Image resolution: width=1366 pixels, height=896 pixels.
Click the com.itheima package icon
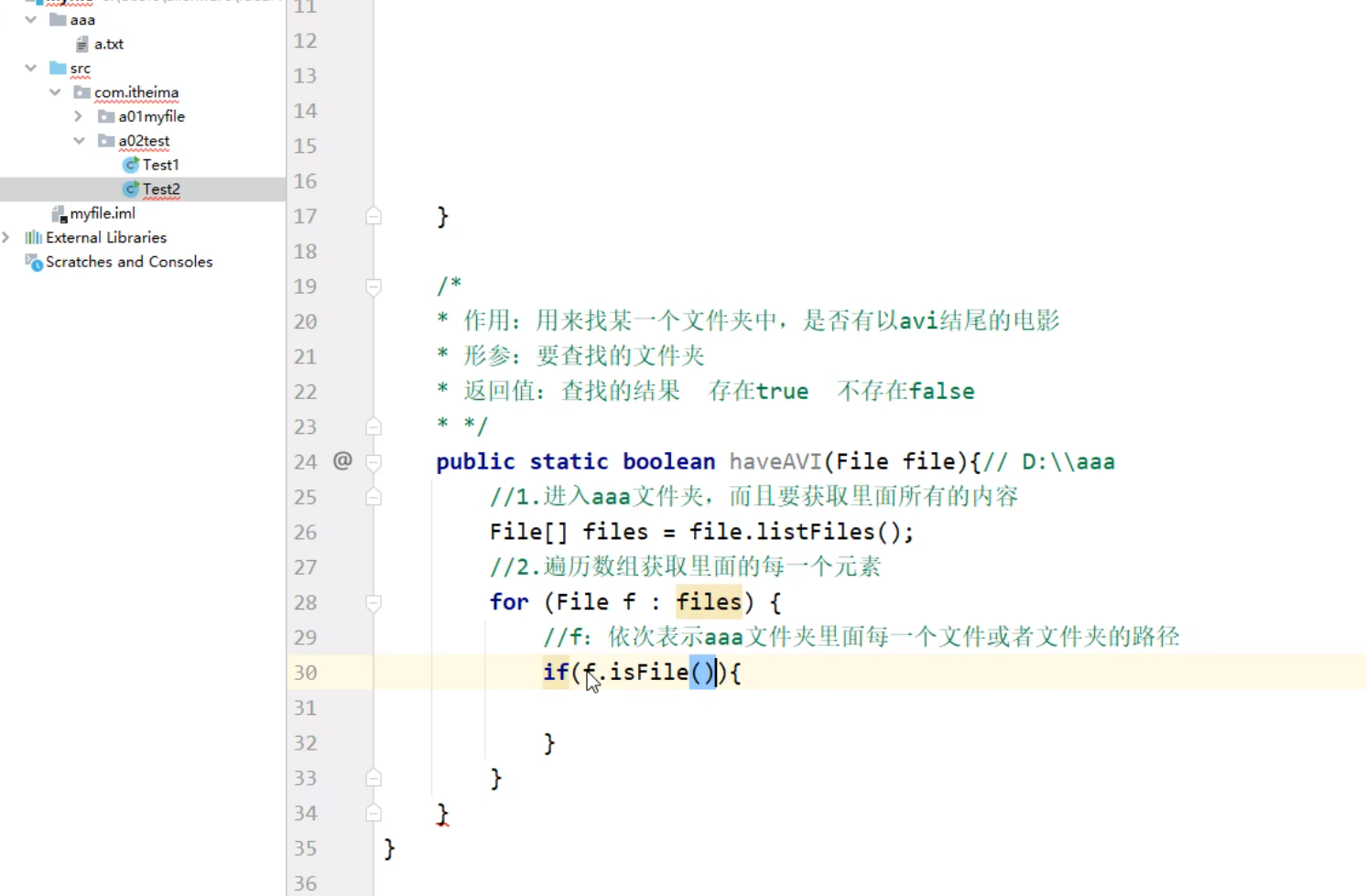pos(81,92)
